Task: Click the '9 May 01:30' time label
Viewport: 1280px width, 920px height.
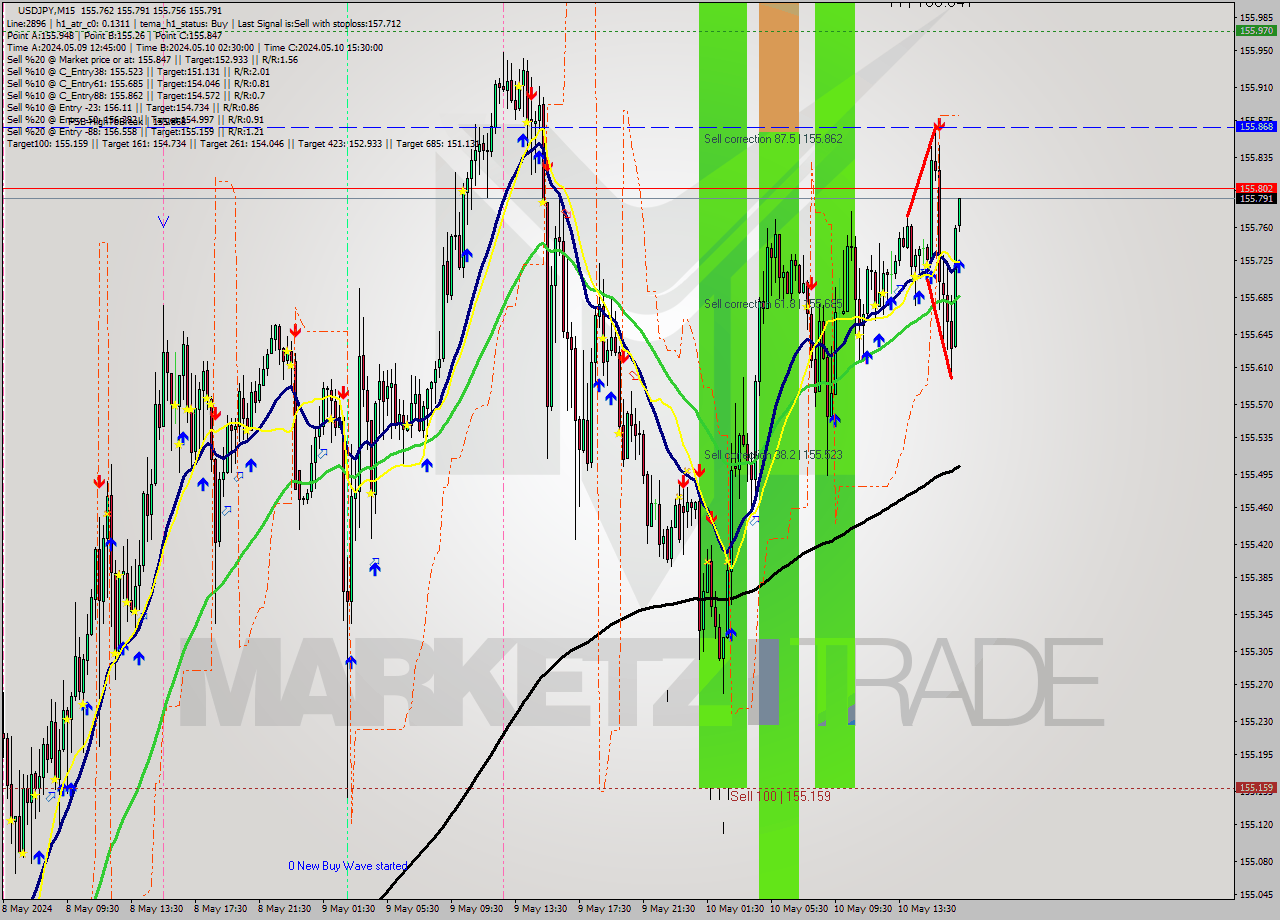Action: pyautogui.click(x=349, y=909)
